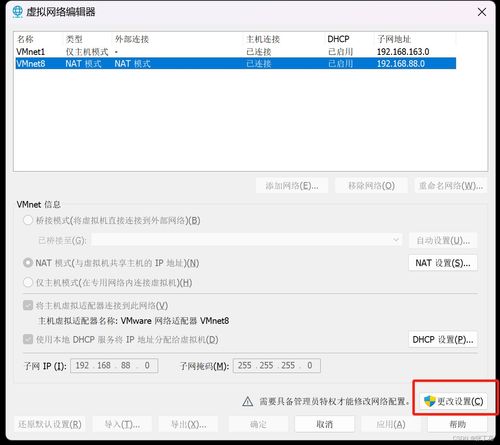Click the Virtual Network Editor globe icon
This screenshot has width=500, height=445.
click(17, 12)
